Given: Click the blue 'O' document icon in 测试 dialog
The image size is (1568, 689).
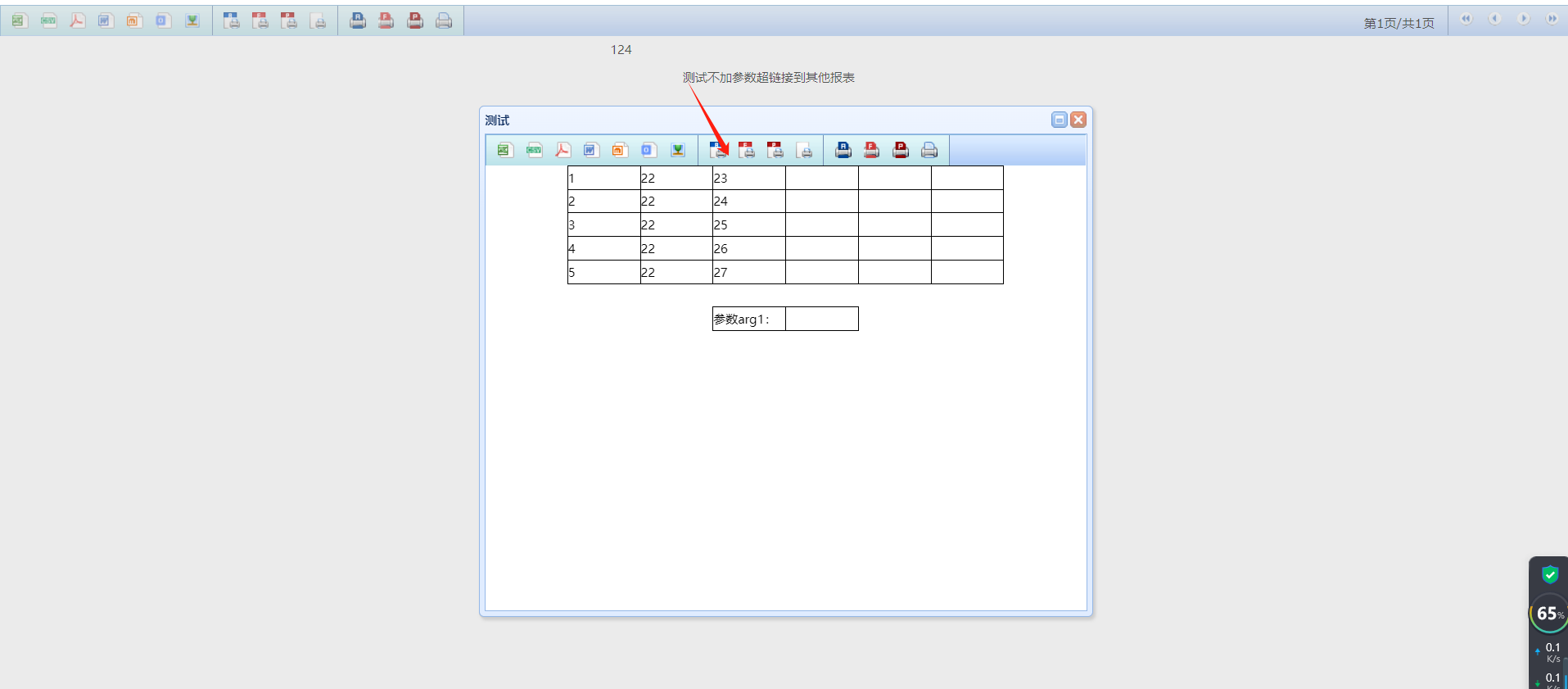Looking at the screenshot, I should [x=649, y=150].
